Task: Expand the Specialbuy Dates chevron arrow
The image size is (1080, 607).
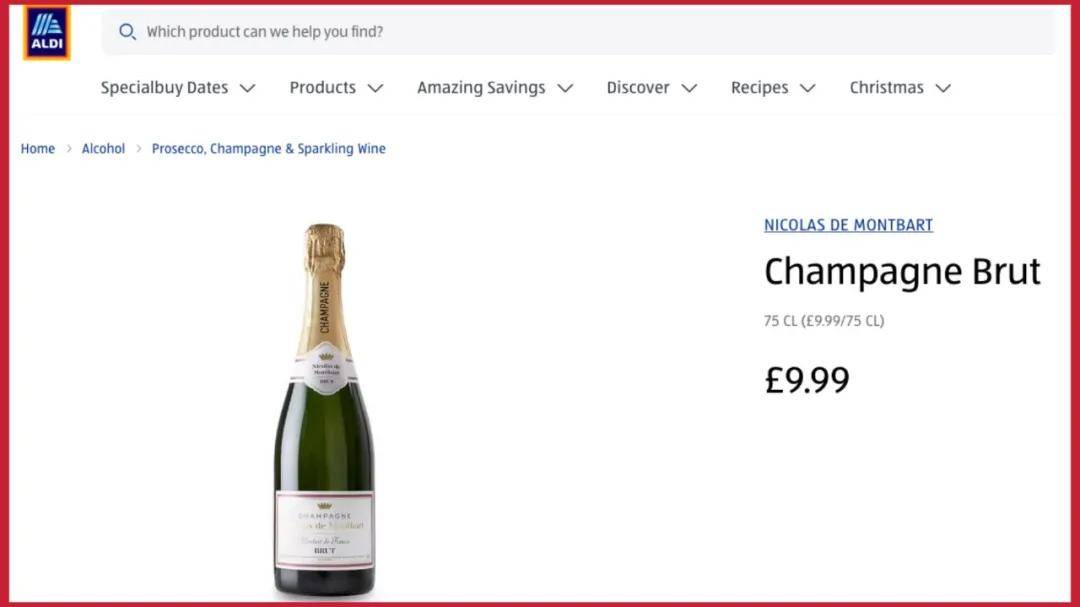Action: point(248,88)
